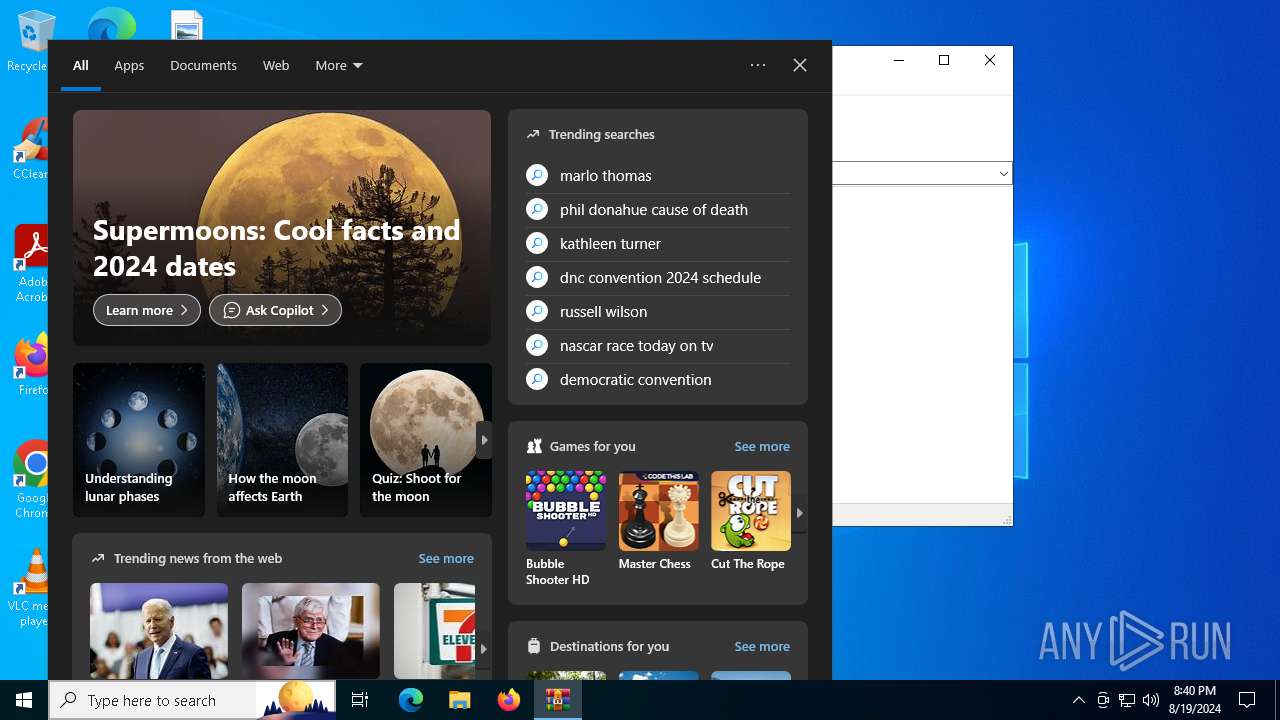Image resolution: width=1280 pixels, height=720 pixels.
Task: Open Microsoft Edge in the taskbar
Action: click(x=410, y=700)
